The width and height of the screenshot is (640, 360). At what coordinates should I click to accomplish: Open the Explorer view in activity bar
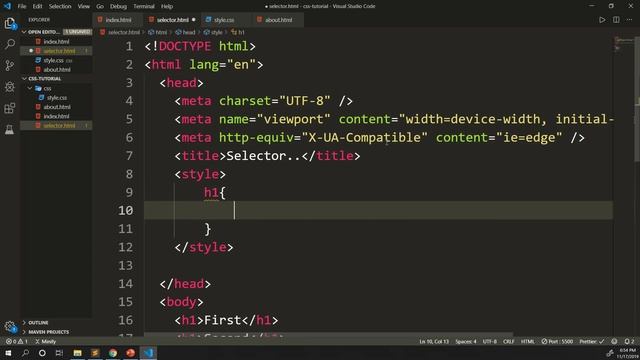coord(10,23)
